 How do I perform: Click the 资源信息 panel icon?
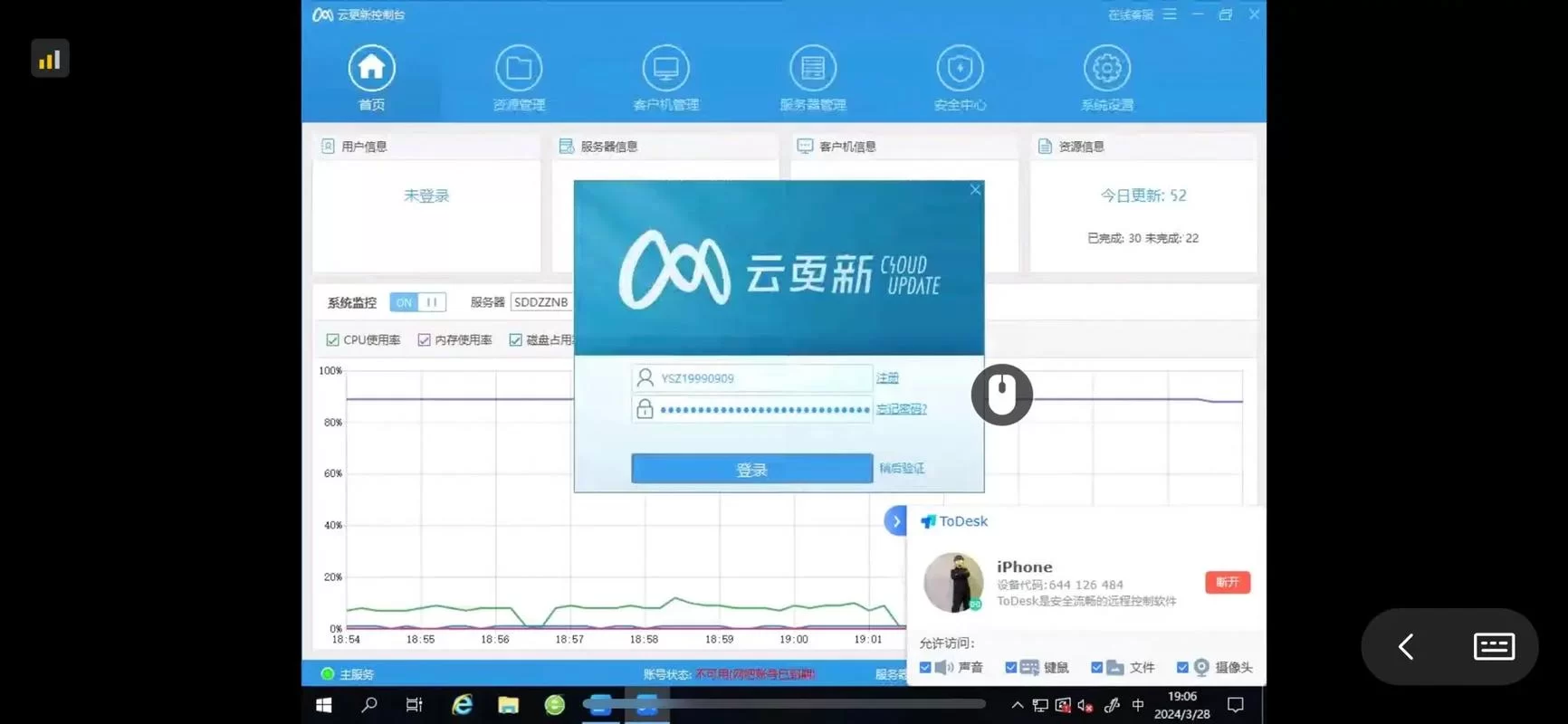(x=1045, y=146)
